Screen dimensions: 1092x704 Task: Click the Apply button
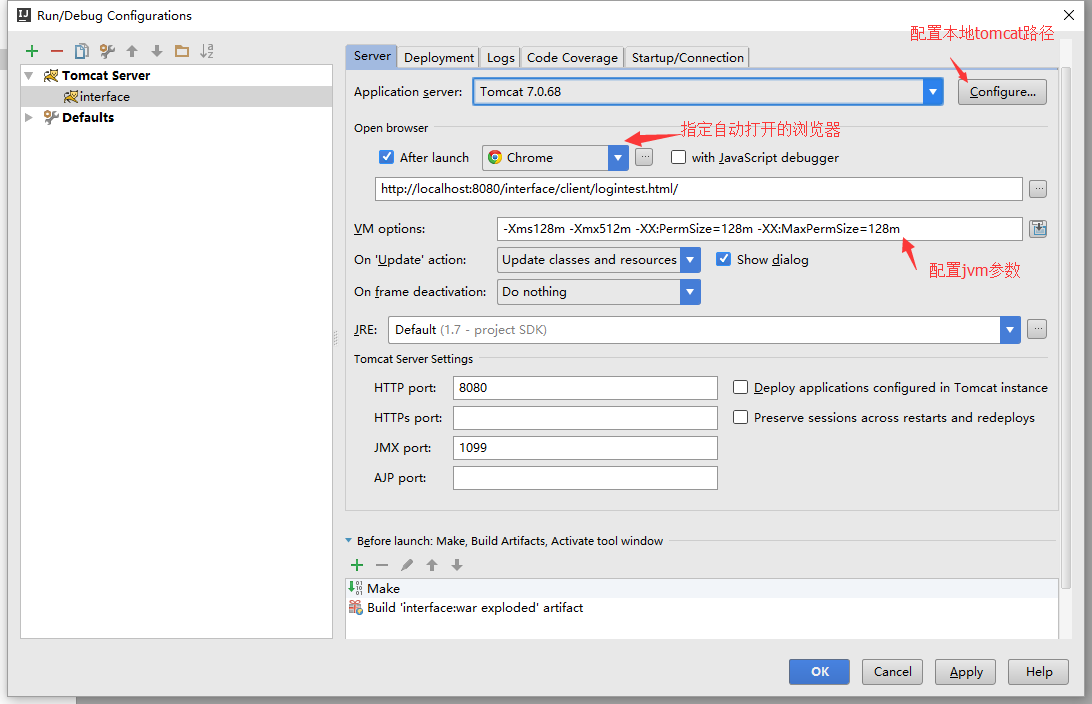coord(965,672)
